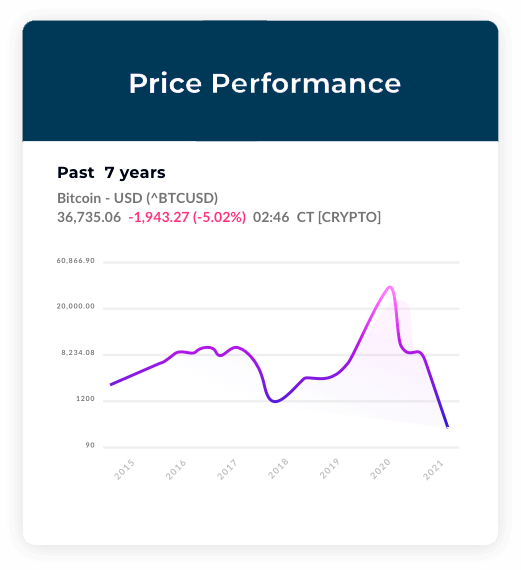Select the 2015 x-axis year label
Image resolution: width=521 pixels, height=570 pixels.
tap(124, 470)
